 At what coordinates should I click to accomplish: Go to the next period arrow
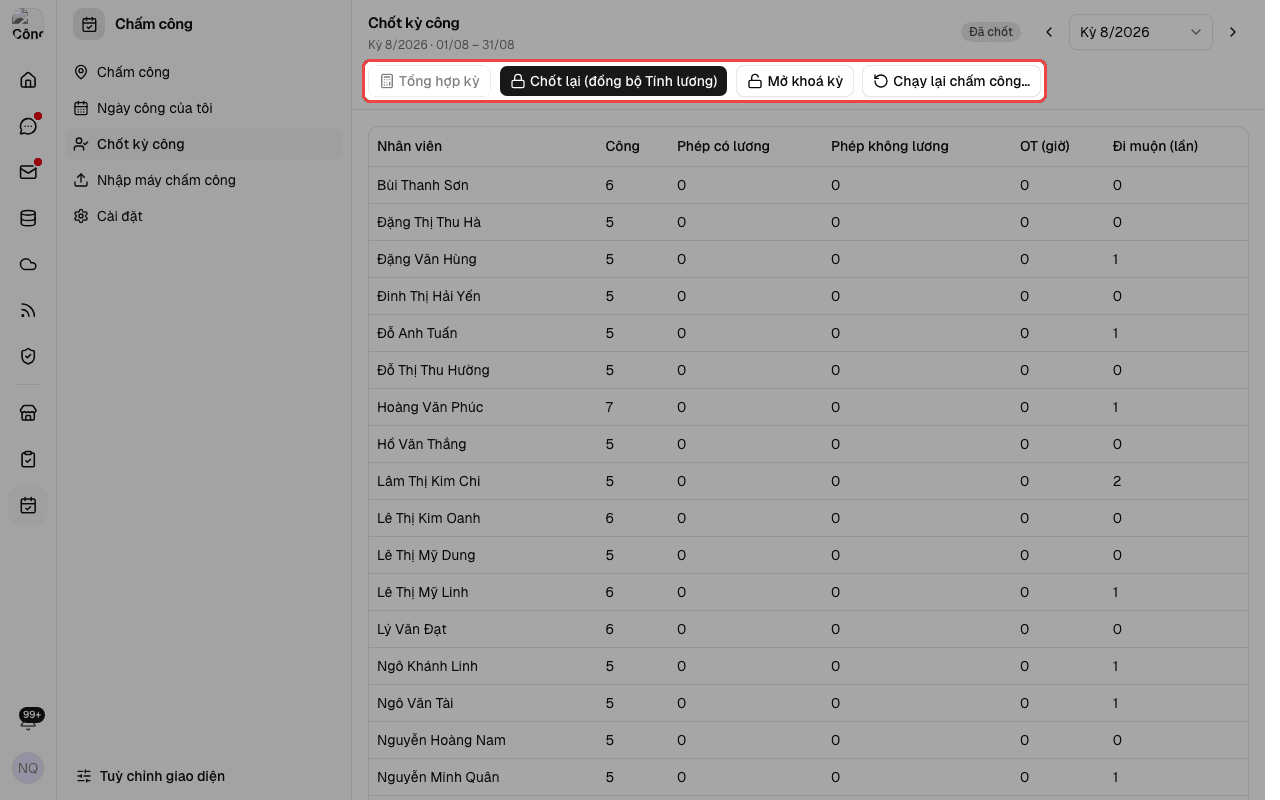(1233, 32)
